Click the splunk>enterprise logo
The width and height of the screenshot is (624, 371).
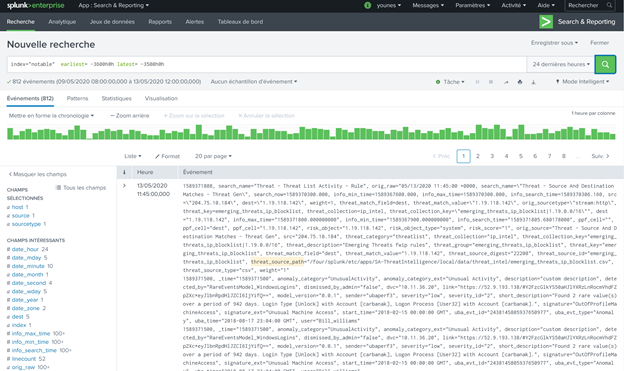(35, 5)
